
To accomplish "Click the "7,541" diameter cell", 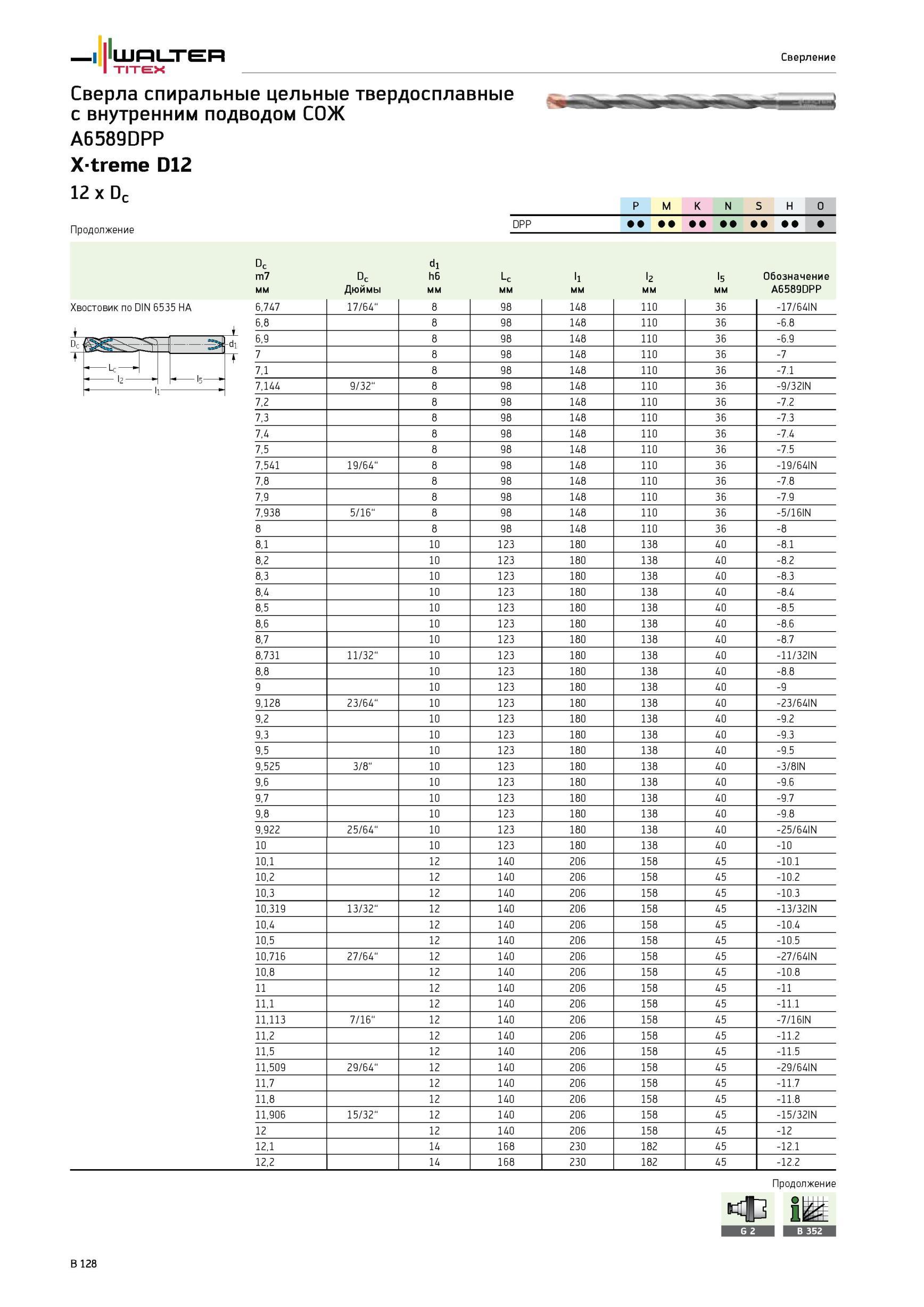I will point(268,466).
